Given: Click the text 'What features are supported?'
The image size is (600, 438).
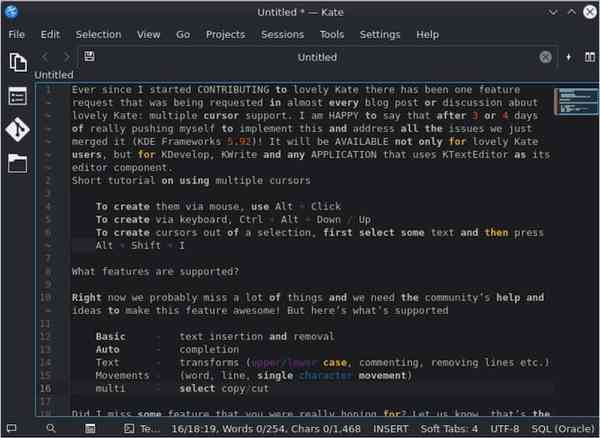Looking at the screenshot, I should coord(155,272).
